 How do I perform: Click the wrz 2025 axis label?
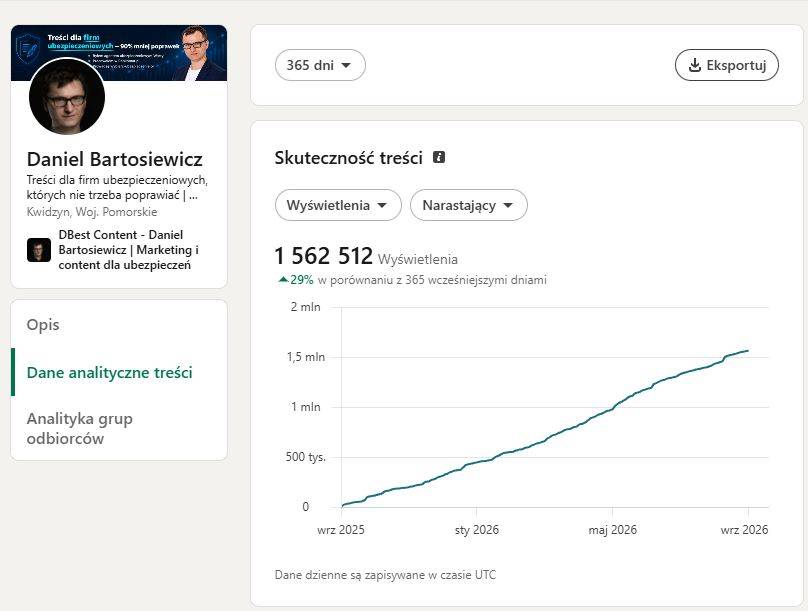[341, 530]
